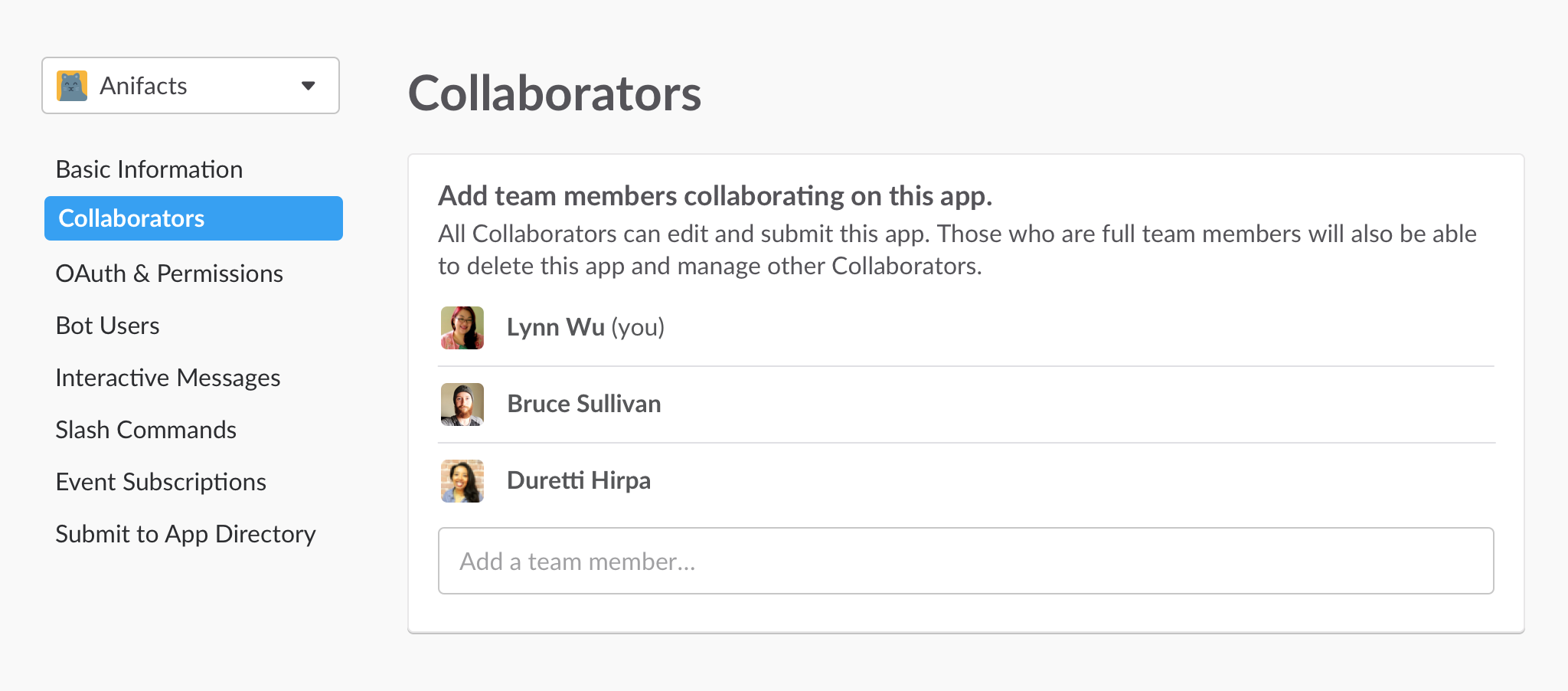Screen dimensions: 1568x691
Task: Click Bruce Sullivan's avatar
Action: coord(462,404)
